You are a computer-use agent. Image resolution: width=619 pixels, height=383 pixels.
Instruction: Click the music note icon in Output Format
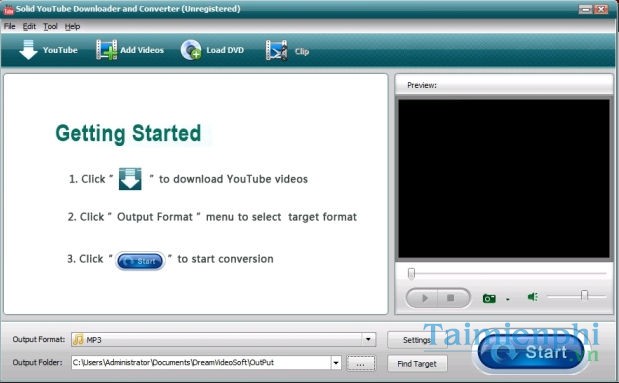(x=79, y=340)
